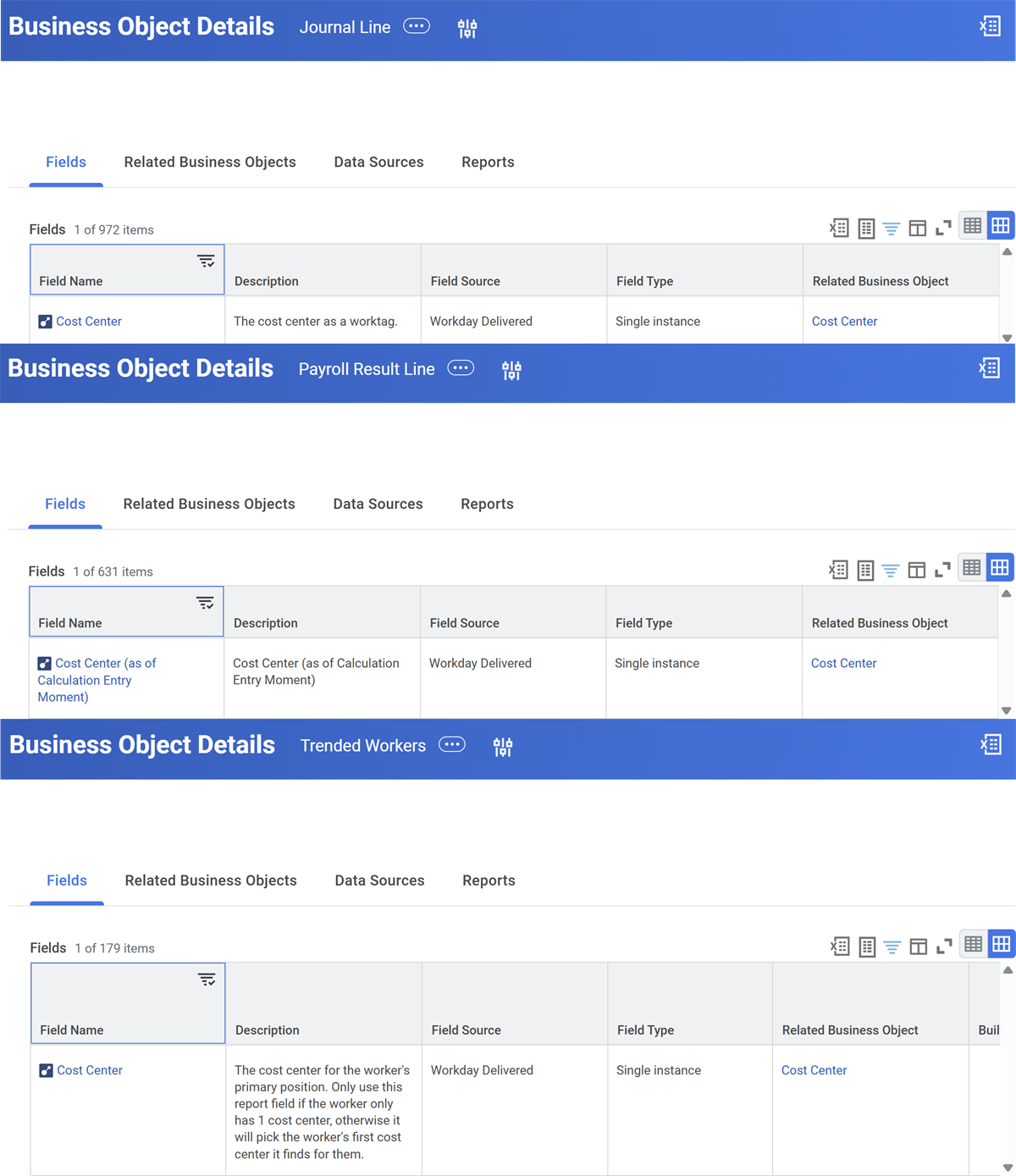This screenshot has height=1176, width=1016.
Task: Open Cost Center related business object for Trended Workers
Action: 814,1071
